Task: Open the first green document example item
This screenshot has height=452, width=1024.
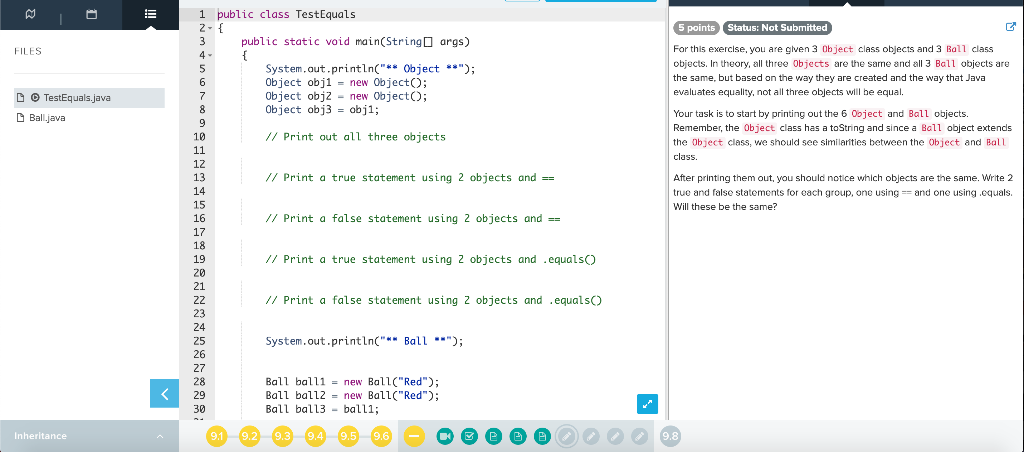Action: 494,436
